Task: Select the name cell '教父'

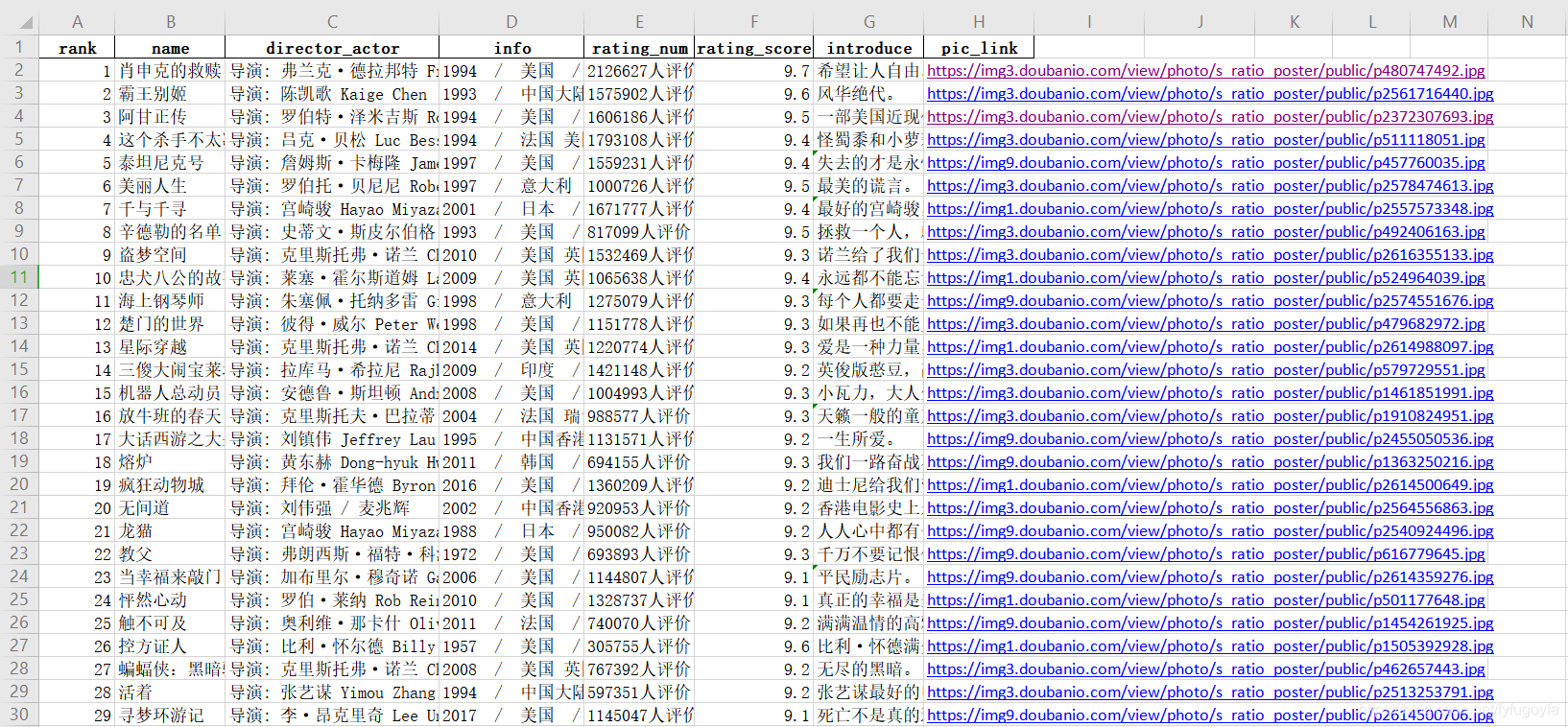Action: [x=170, y=554]
